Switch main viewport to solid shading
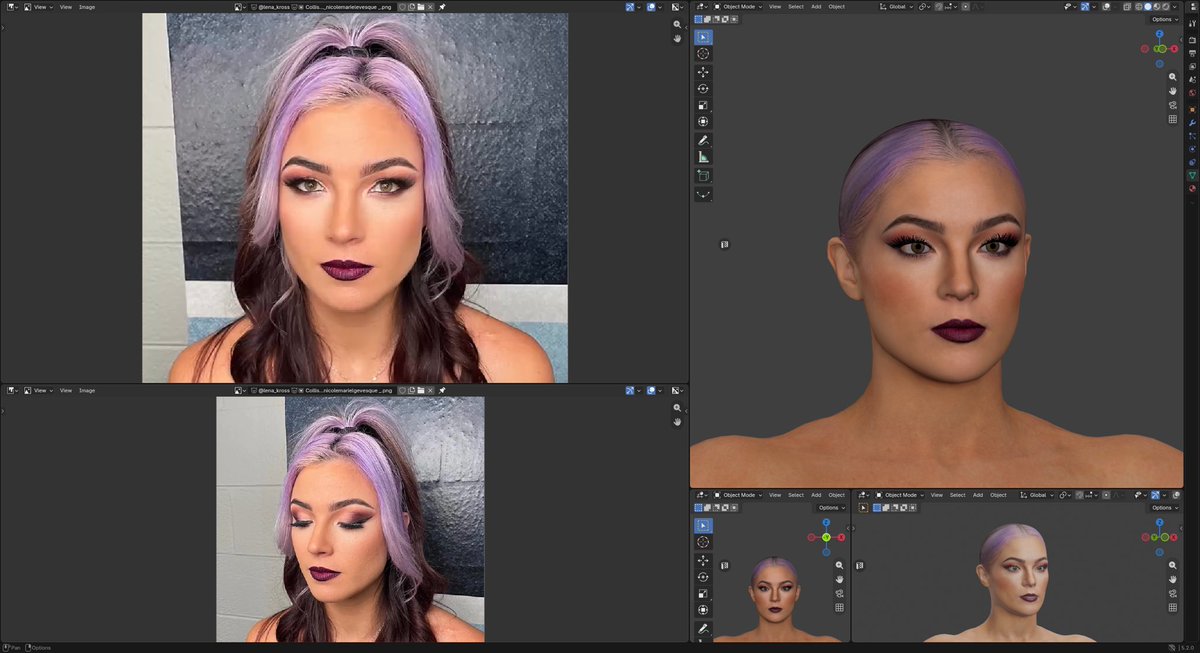The width and height of the screenshot is (1200, 653). pyautogui.click(x=1148, y=7)
